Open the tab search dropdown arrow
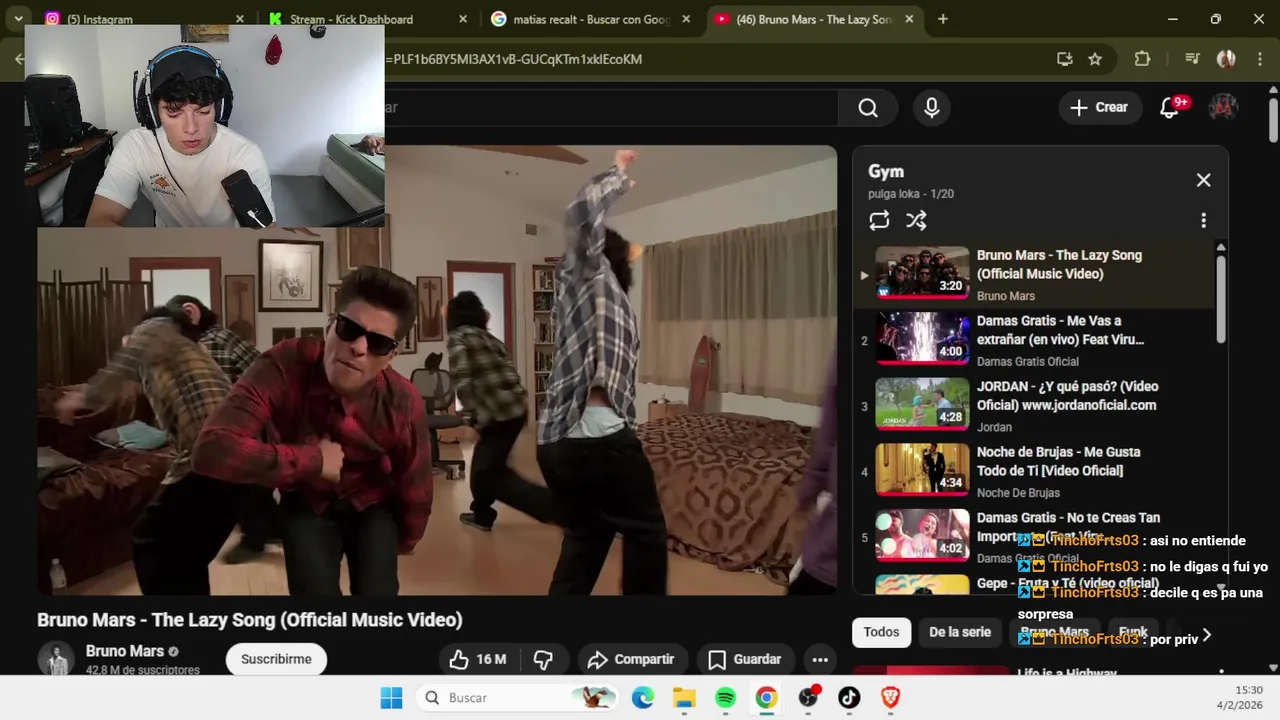The height and width of the screenshot is (720, 1280). point(18,19)
